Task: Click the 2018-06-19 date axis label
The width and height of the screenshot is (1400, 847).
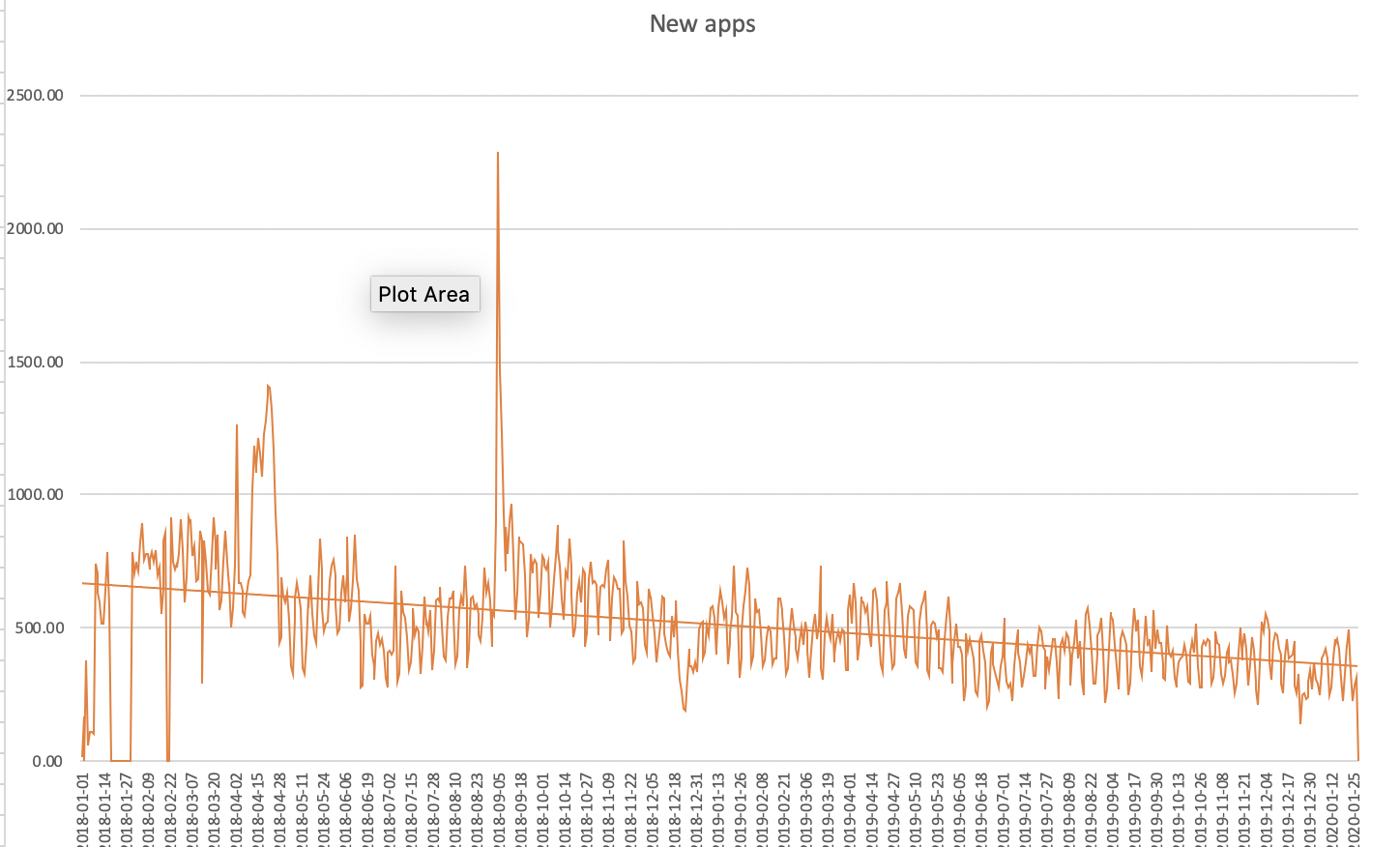Action: [368, 808]
